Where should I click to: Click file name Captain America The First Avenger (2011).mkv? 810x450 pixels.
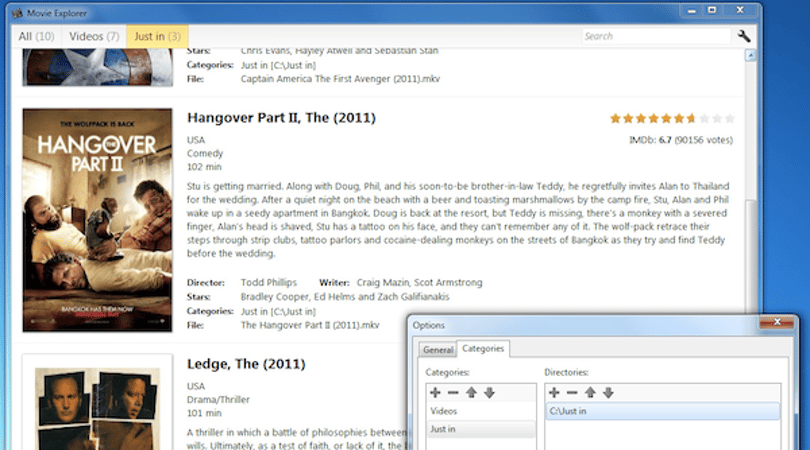point(340,79)
